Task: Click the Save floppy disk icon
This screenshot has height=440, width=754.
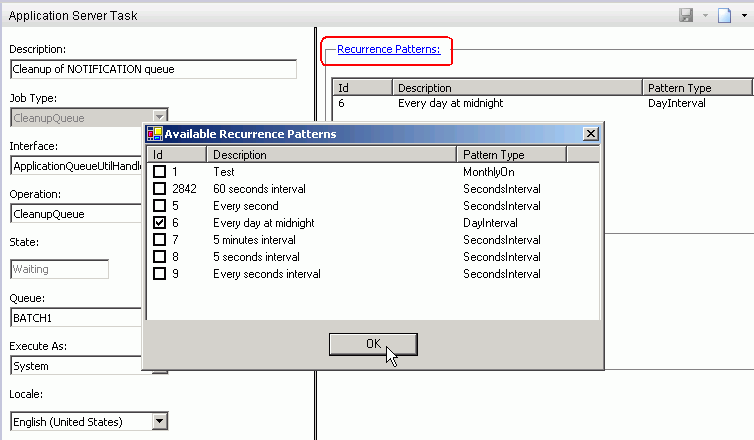Action: tap(686, 16)
